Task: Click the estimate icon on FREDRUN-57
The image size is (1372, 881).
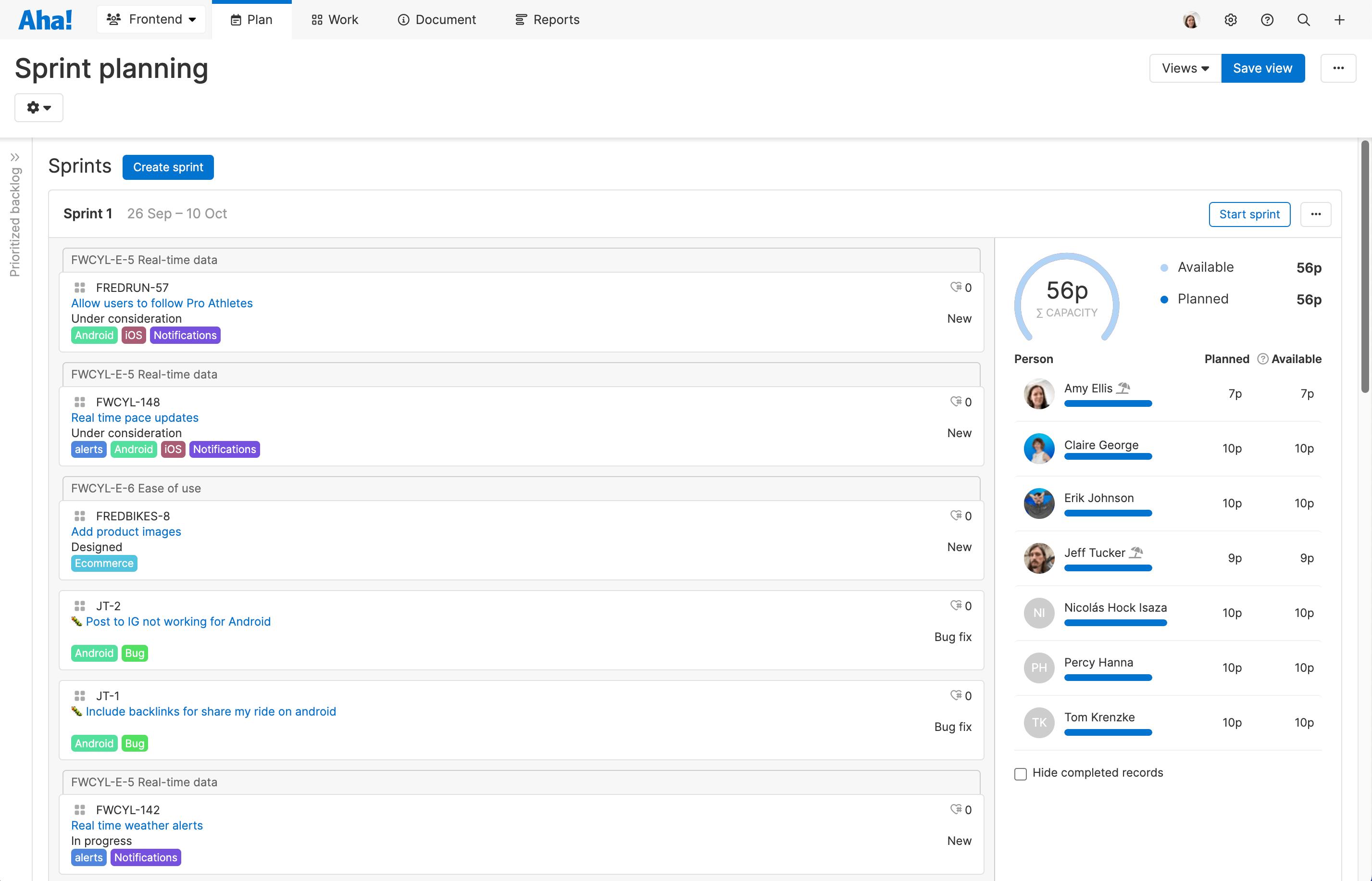Action: [x=955, y=287]
